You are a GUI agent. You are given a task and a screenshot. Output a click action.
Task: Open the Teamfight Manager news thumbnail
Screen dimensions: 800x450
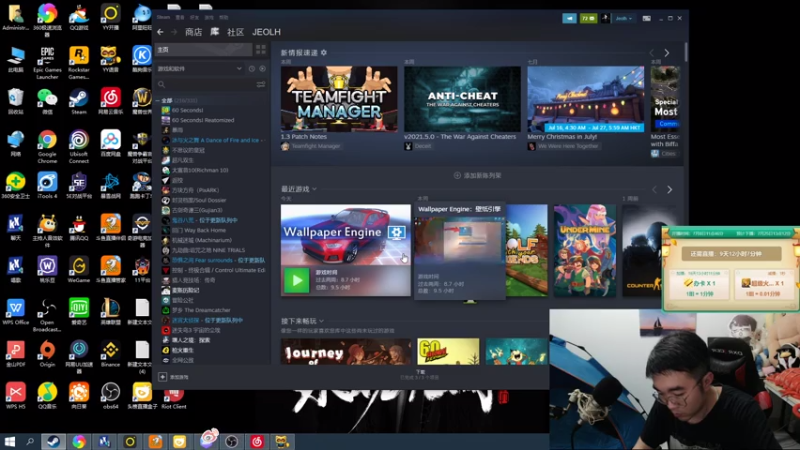[x=339, y=99]
